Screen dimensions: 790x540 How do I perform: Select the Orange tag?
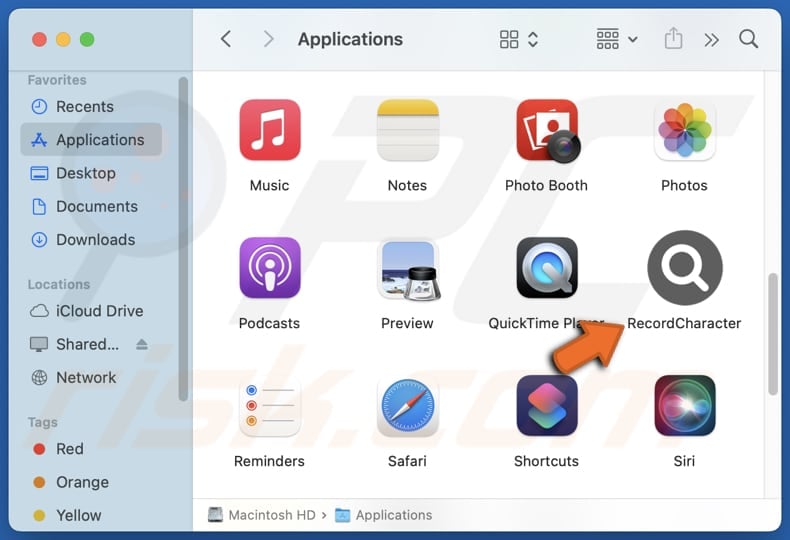tap(91, 482)
